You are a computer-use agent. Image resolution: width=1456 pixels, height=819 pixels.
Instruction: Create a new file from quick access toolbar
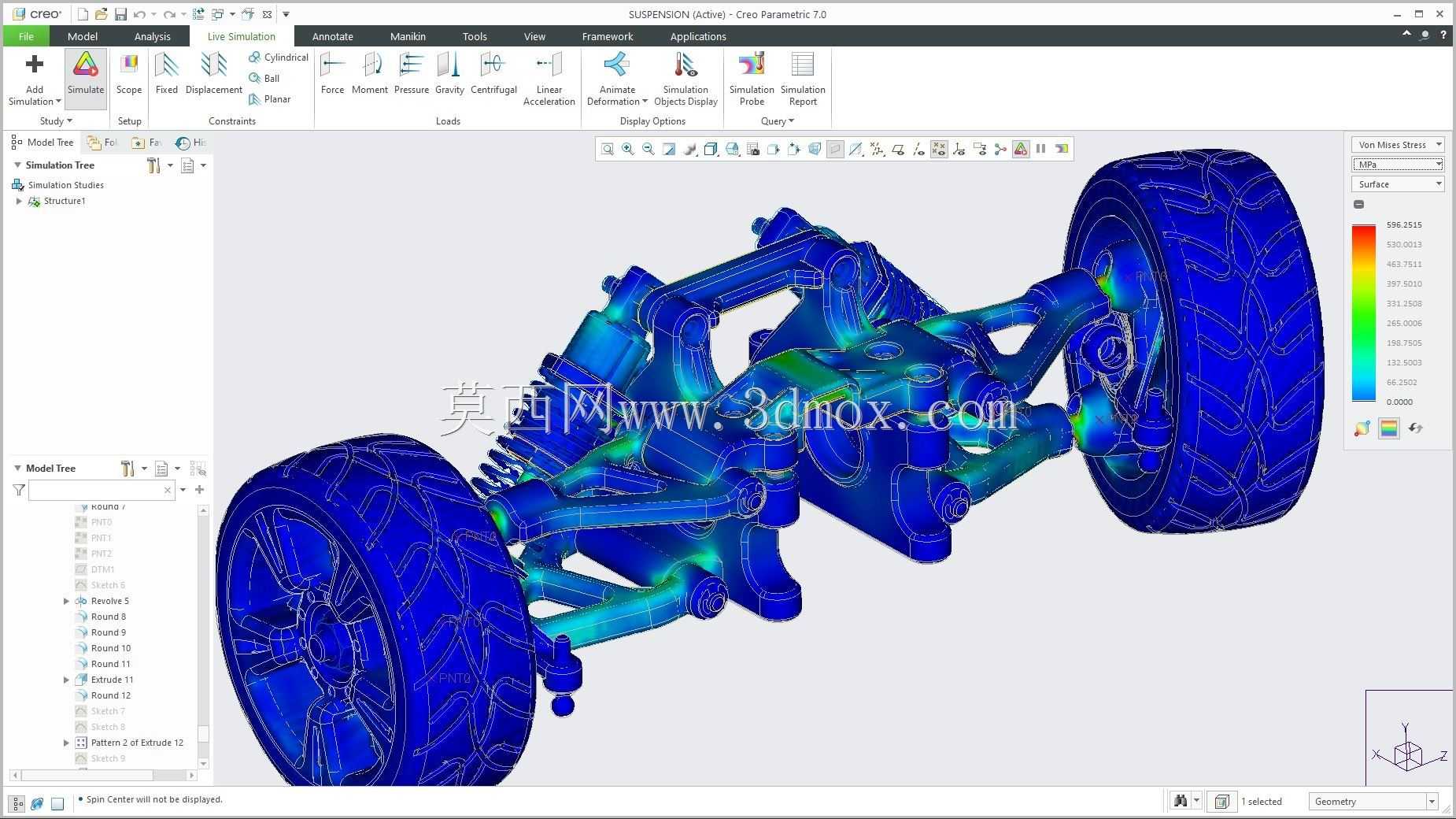pyautogui.click(x=83, y=14)
